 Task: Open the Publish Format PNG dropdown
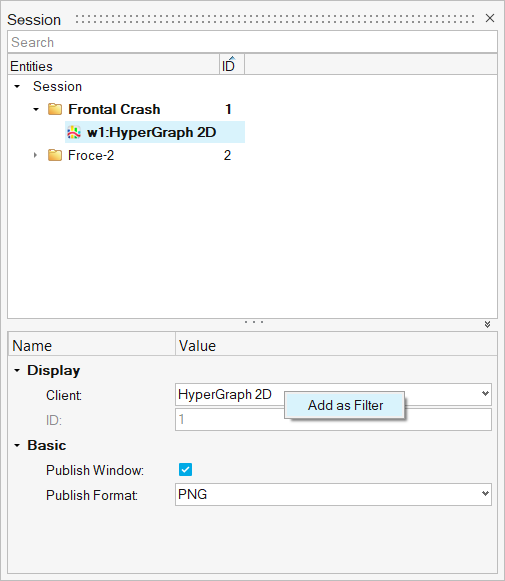(x=333, y=494)
